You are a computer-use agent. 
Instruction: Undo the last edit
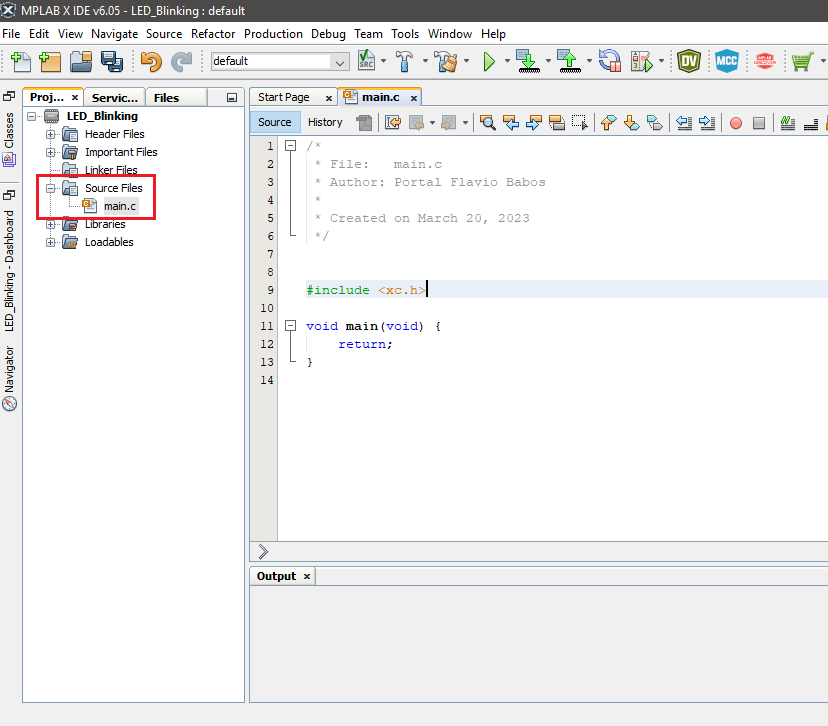tap(152, 61)
